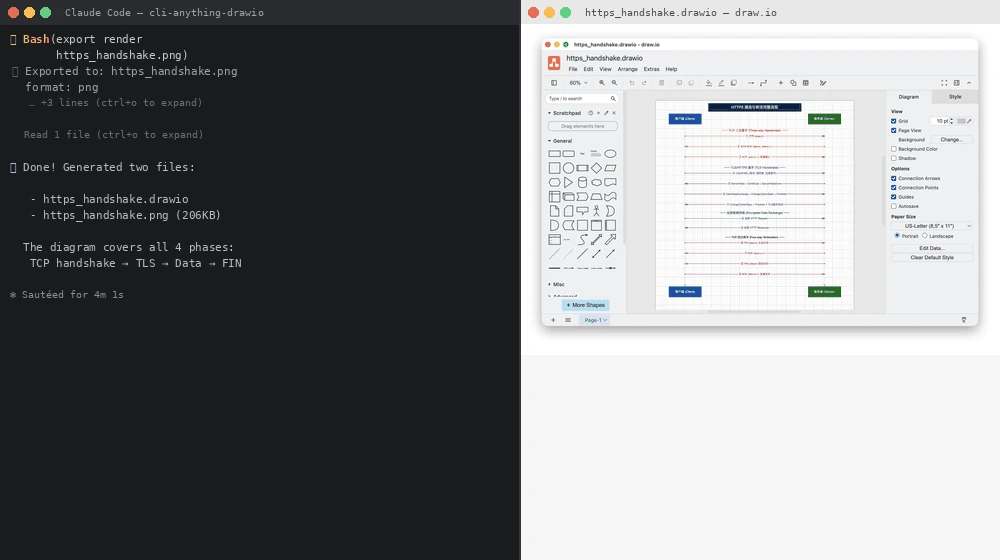Screen dimensions: 1000x560
Task: Select the Landscape radio button
Action: (x=925, y=236)
